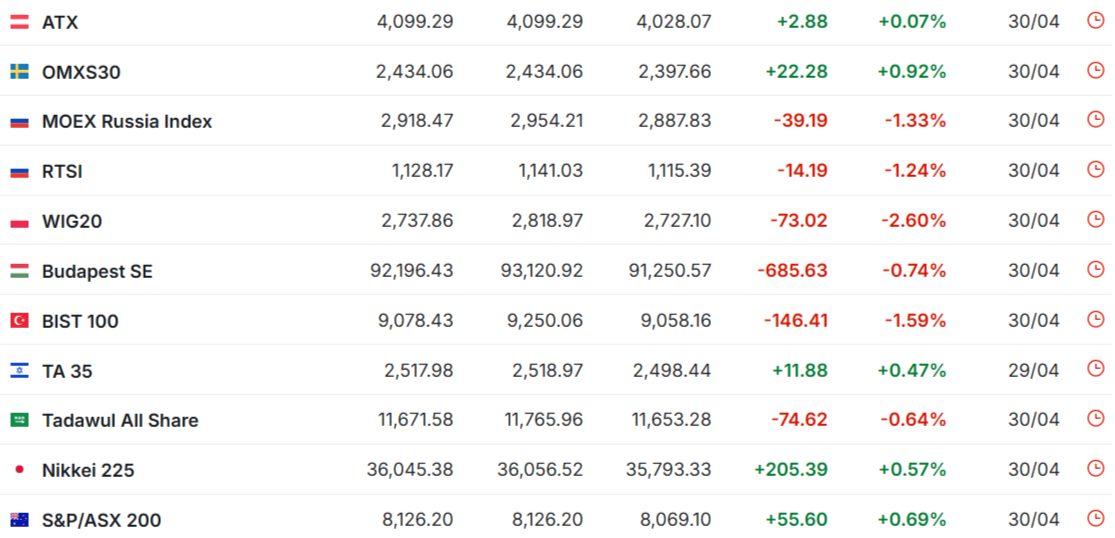Select the Budapest SE index name
The width and height of the screenshot is (1115, 538).
tap(97, 271)
